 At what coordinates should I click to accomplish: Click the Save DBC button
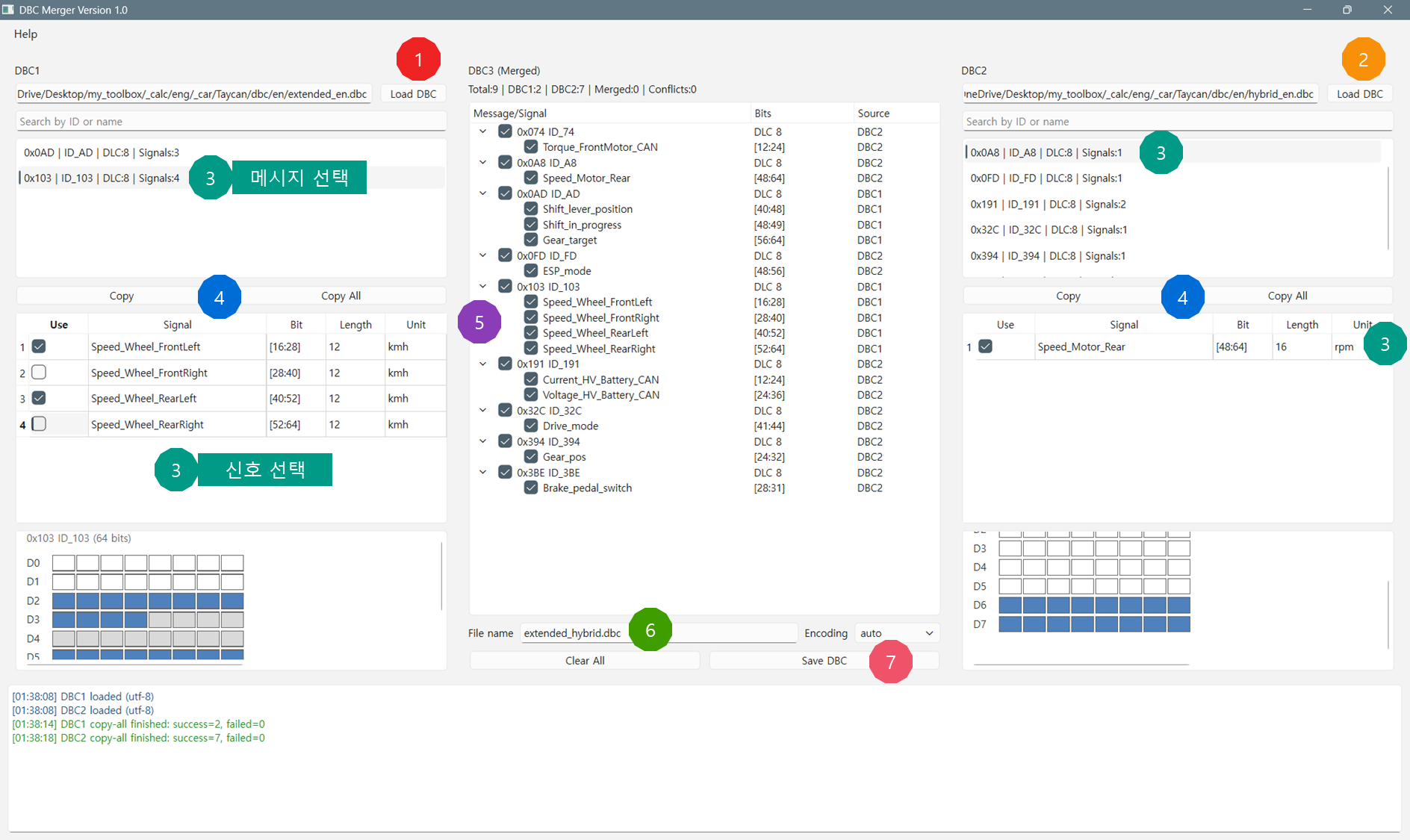(x=824, y=661)
